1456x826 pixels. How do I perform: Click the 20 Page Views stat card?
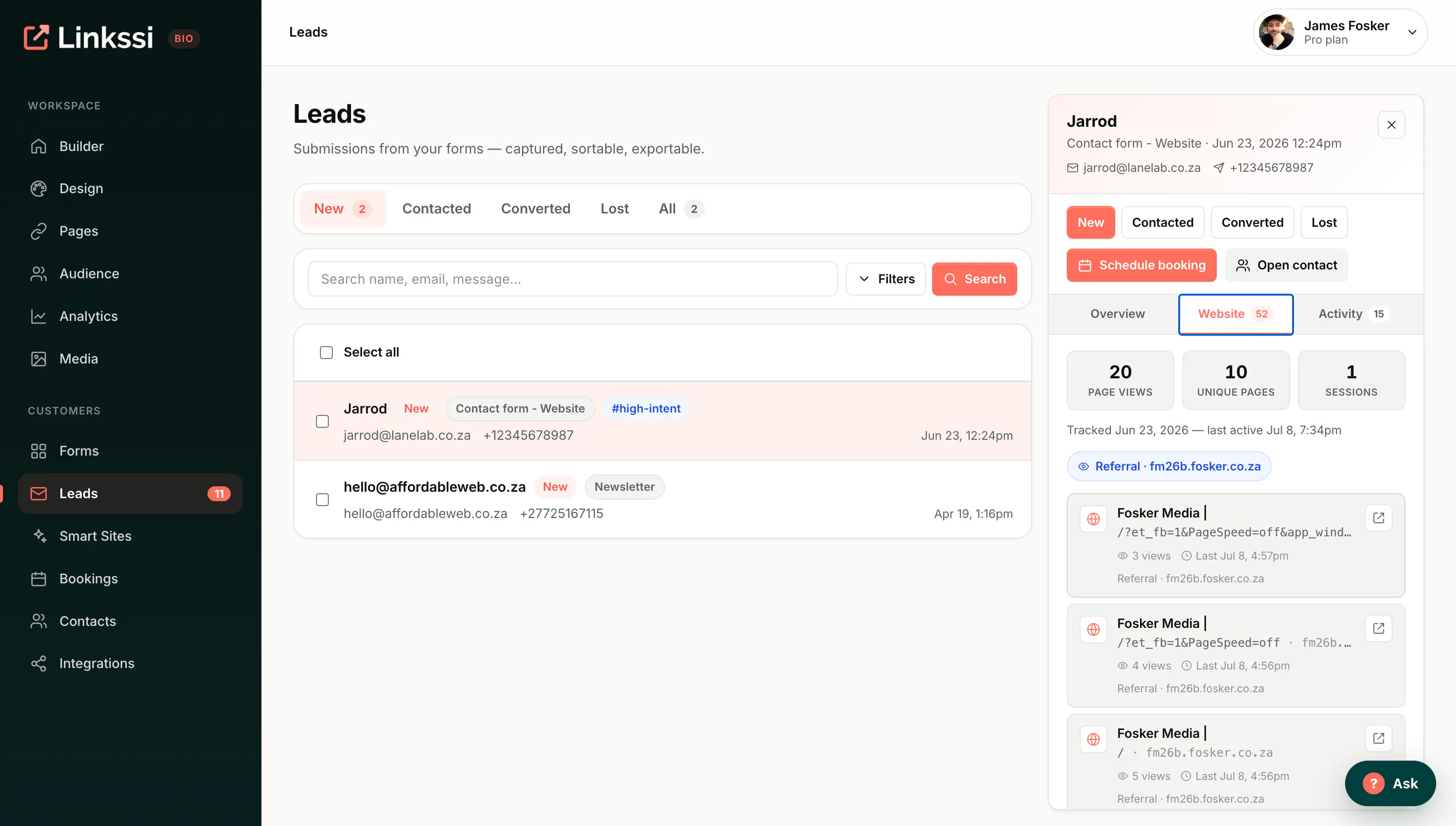point(1120,380)
